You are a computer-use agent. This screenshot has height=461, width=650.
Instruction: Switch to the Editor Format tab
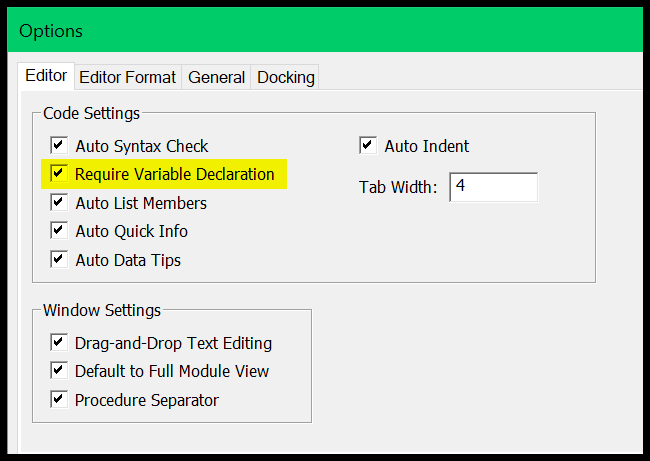[128, 77]
